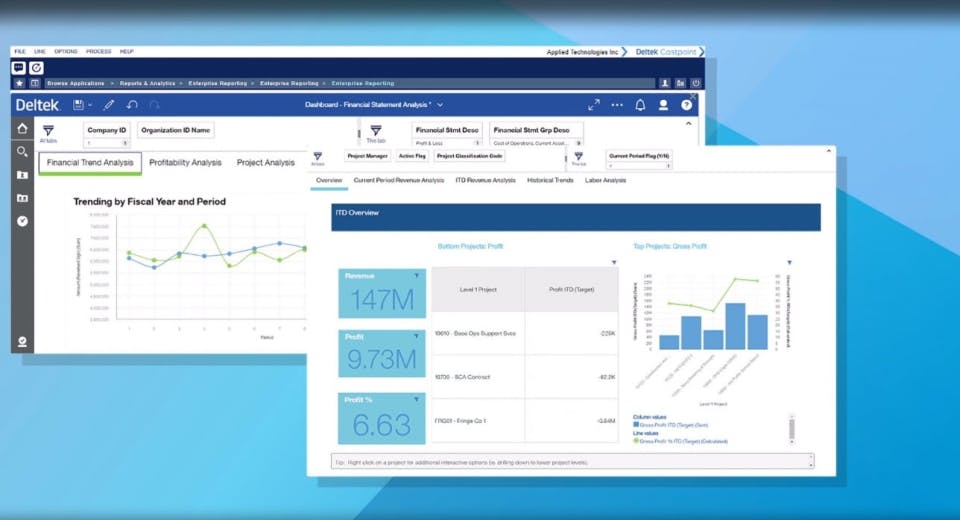Open the notifications bell icon
The image size is (960, 520).
click(x=640, y=105)
